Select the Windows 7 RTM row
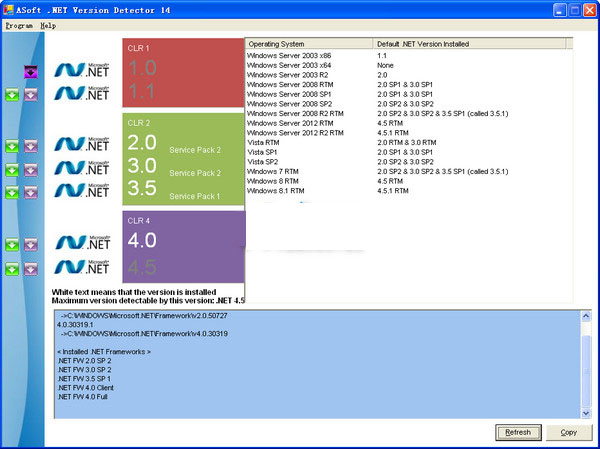 click(x=409, y=171)
